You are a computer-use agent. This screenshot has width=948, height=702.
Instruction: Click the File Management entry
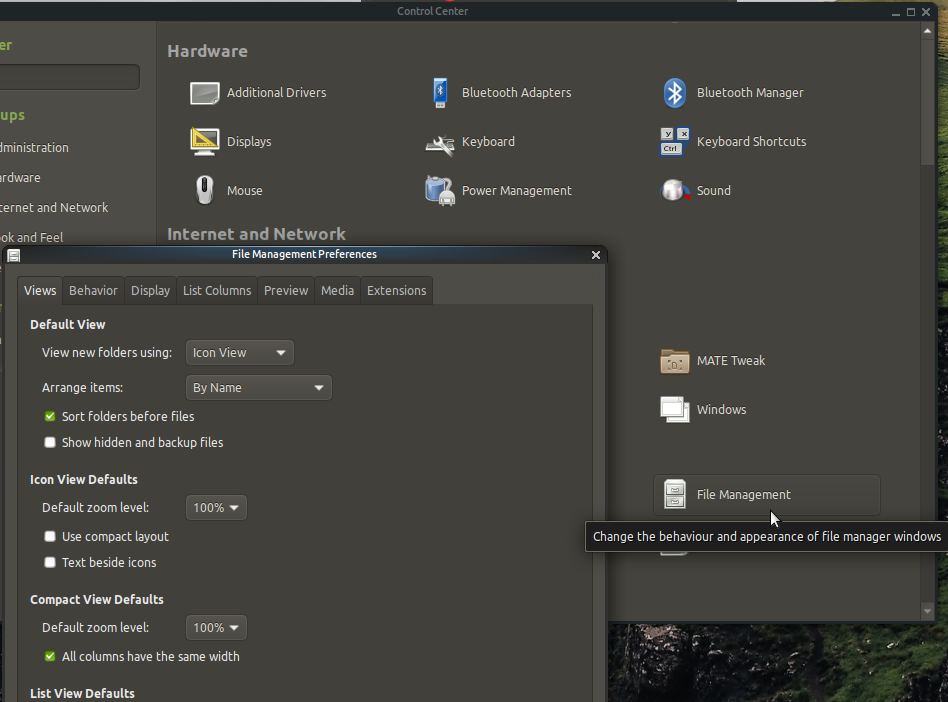point(743,495)
